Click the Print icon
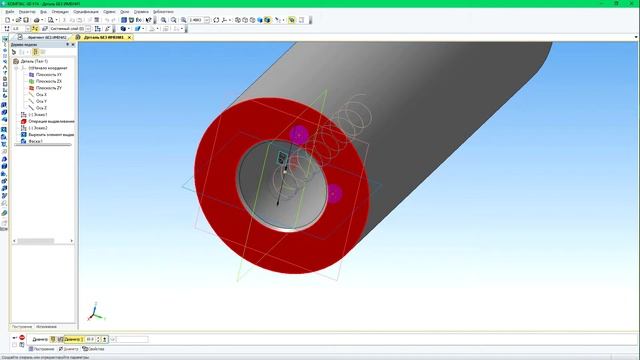The image size is (640, 360). click(36, 20)
